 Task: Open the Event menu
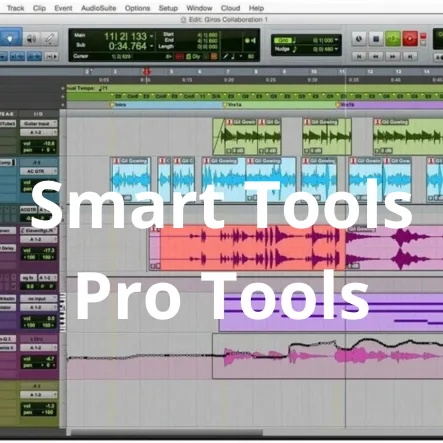pyautogui.click(x=63, y=8)
